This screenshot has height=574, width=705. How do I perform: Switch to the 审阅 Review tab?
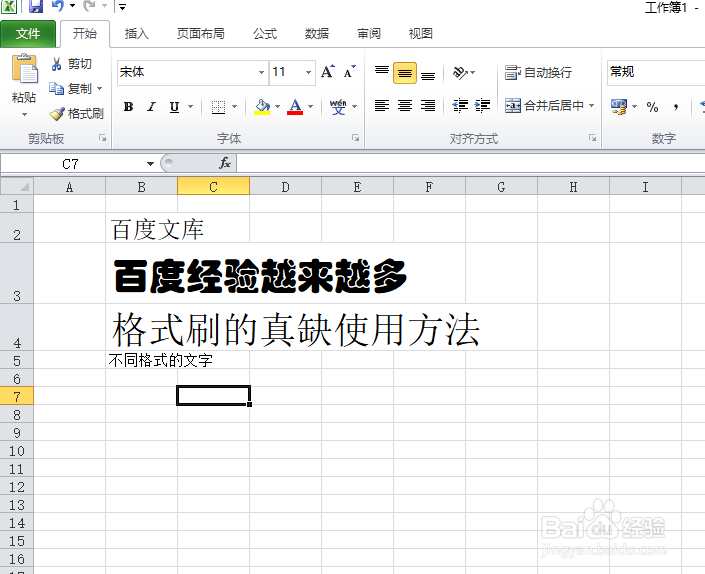coord(369,34)
